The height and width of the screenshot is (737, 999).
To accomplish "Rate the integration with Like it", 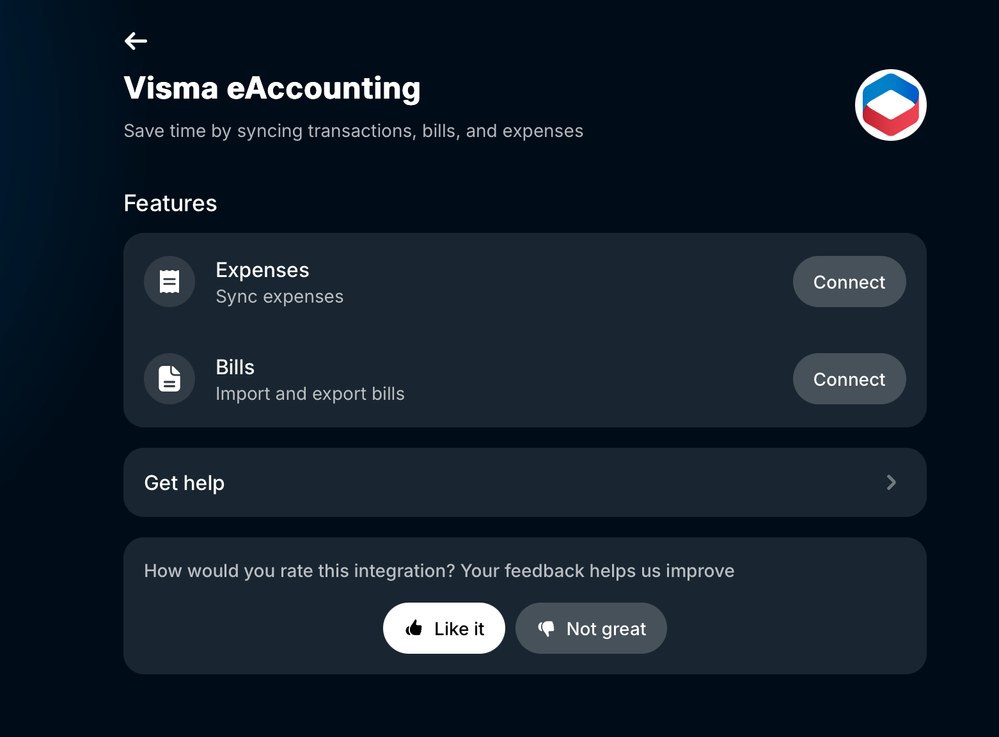I will point(444,628).
